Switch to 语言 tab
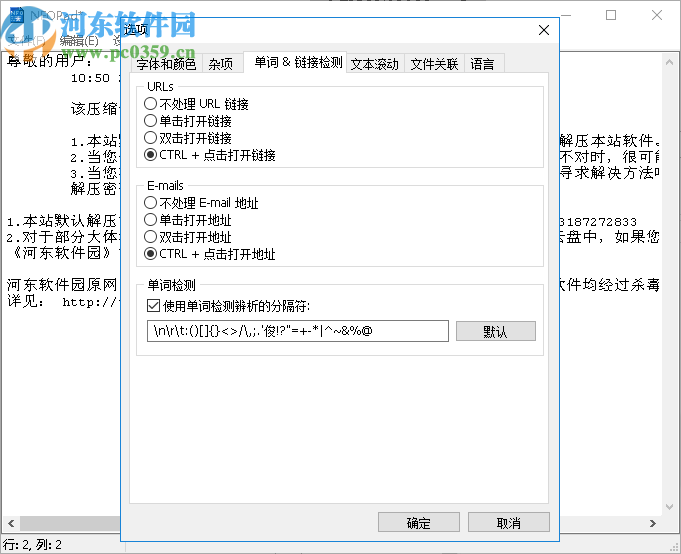 (483, 64)
